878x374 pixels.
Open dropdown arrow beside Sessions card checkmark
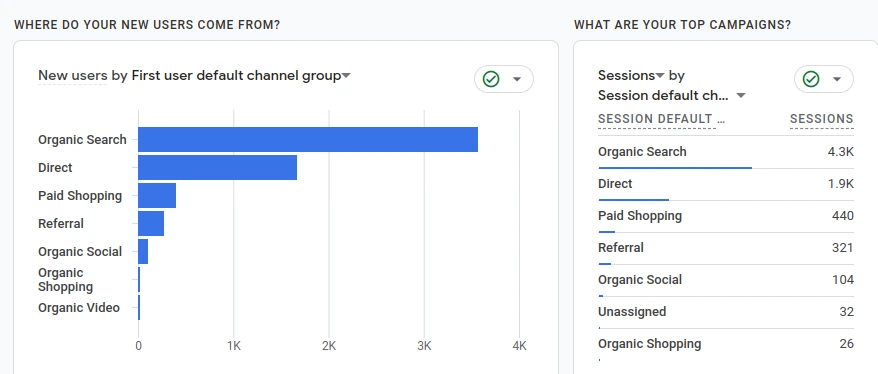click(837, 80)
